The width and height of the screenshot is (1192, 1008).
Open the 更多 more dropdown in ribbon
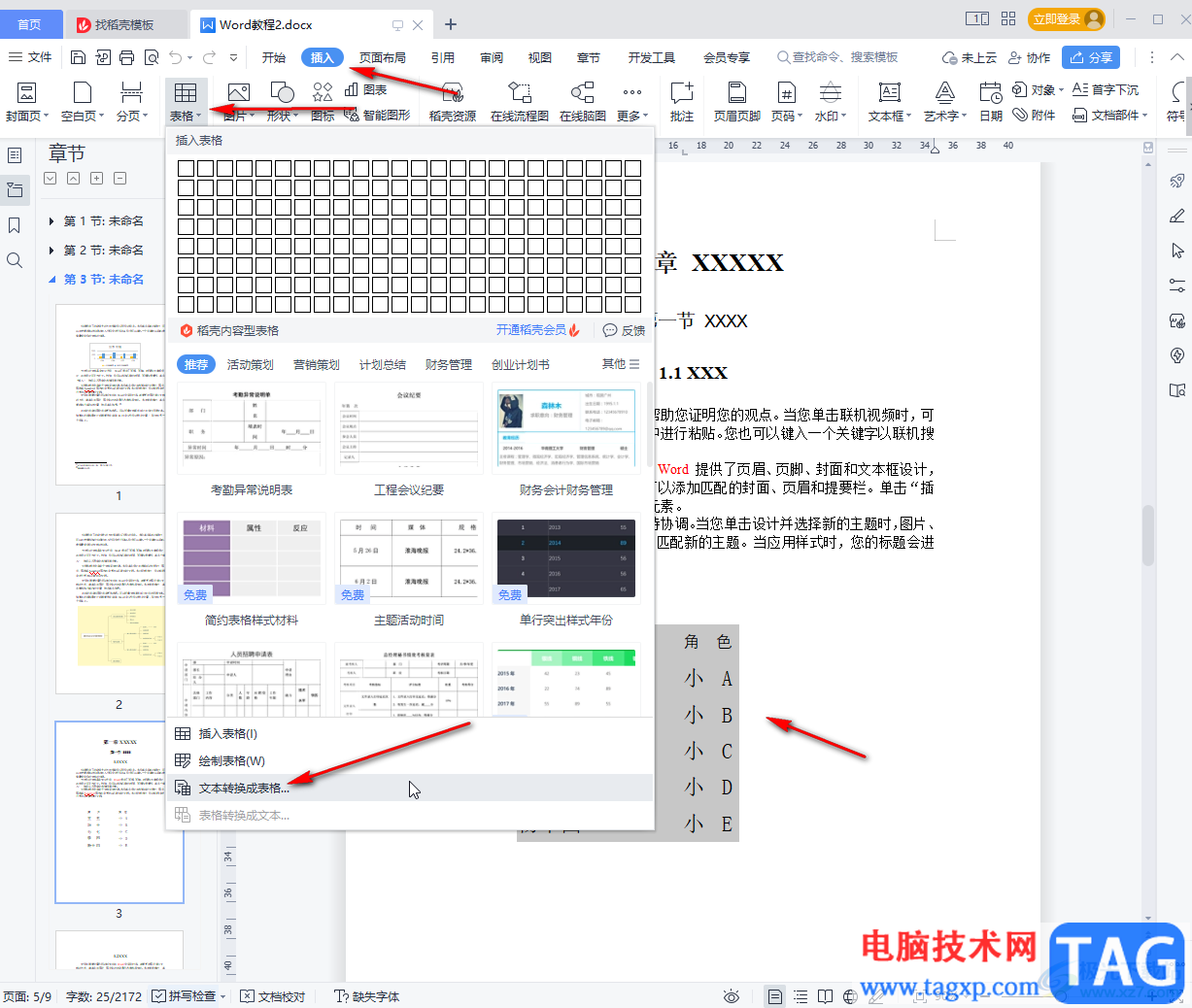coord(632,101)
